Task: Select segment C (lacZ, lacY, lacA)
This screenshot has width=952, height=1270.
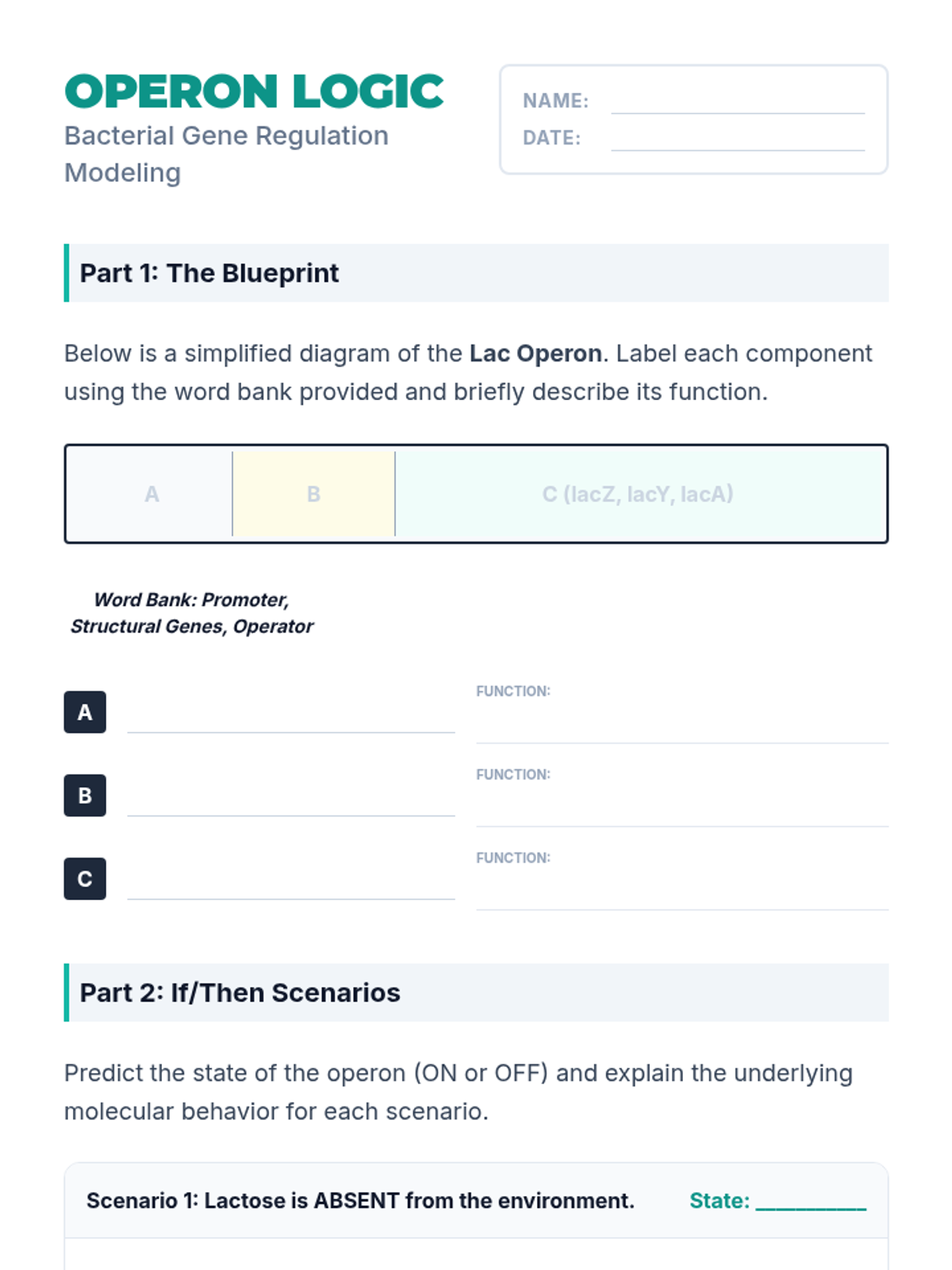Action: click(639, 494)
